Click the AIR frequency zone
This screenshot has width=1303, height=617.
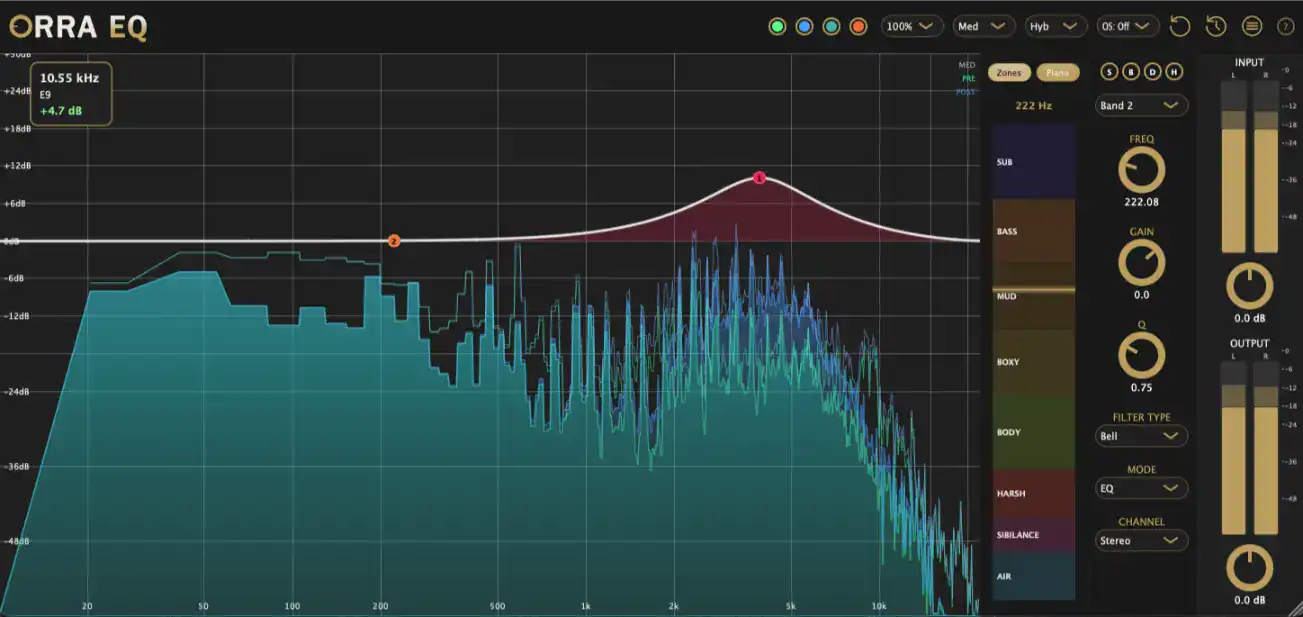point(1034,576)
